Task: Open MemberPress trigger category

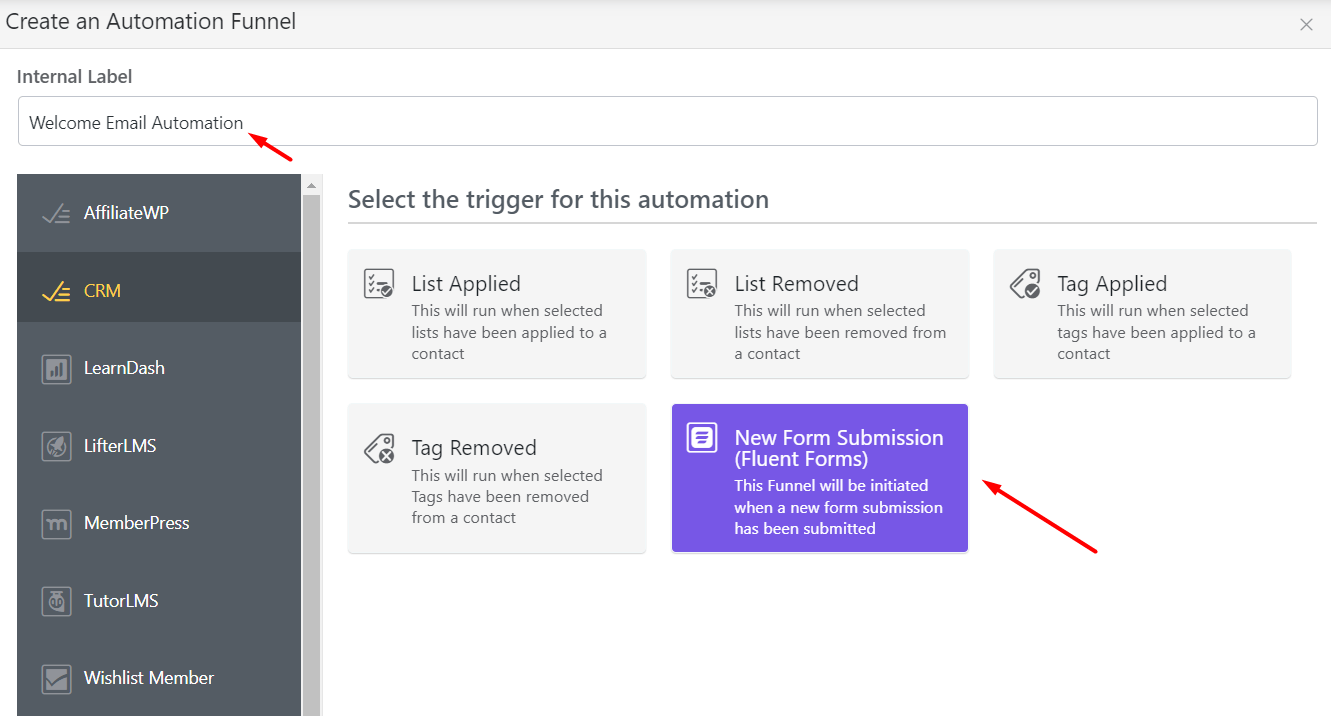Action: [x=159, y=523]
